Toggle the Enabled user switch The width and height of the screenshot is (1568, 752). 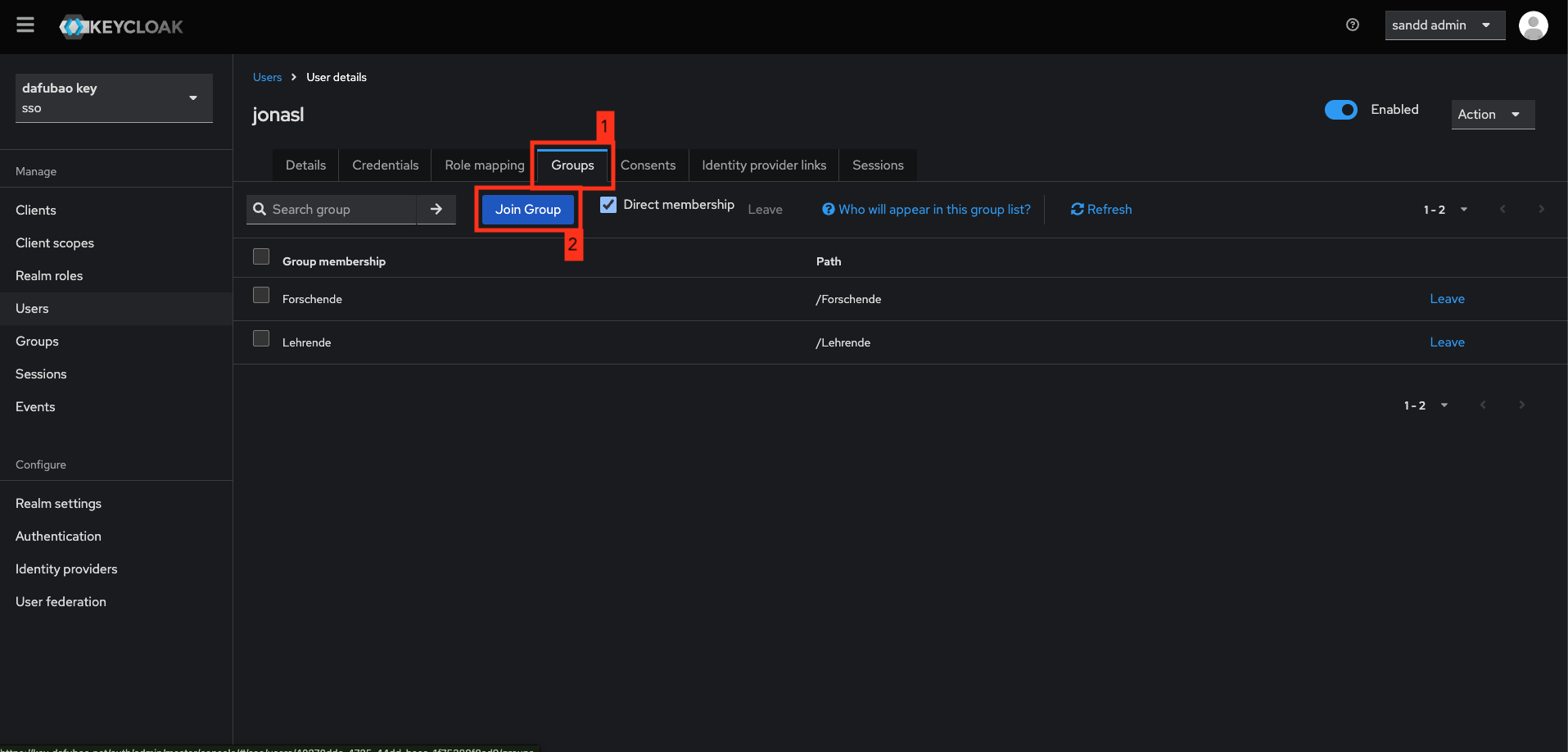tap(1340, 110)
